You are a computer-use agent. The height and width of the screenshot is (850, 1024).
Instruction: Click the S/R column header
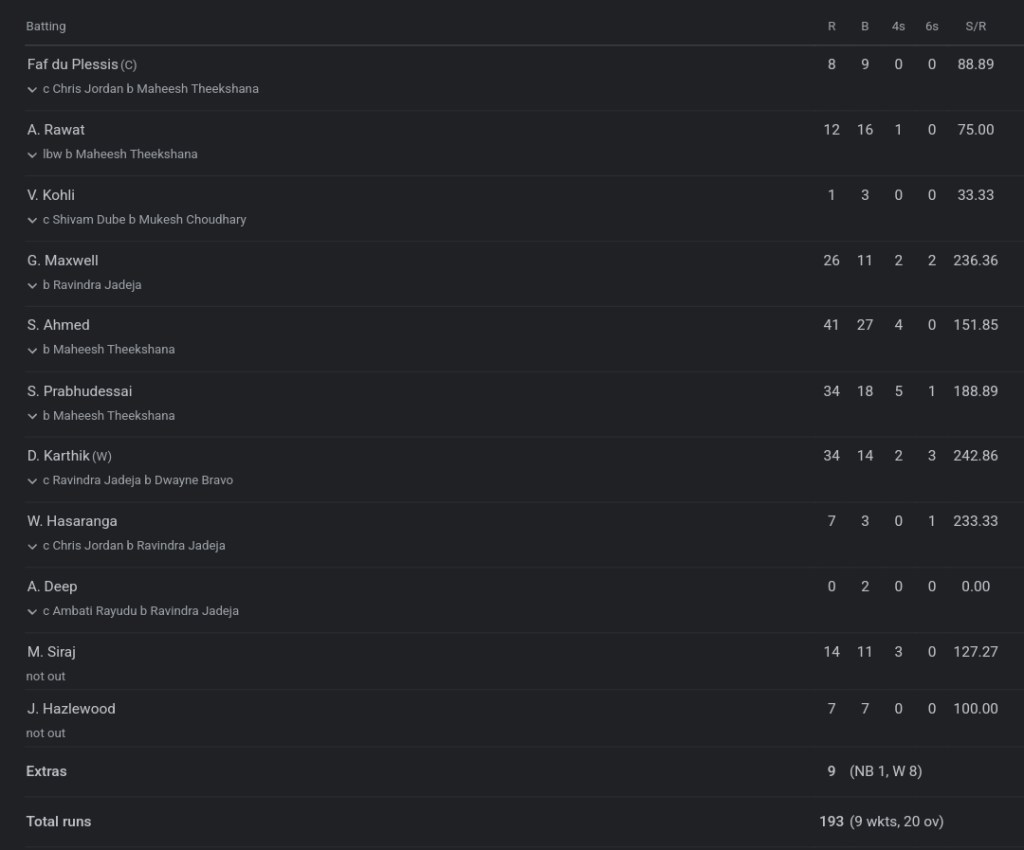(x=975, y=26)
